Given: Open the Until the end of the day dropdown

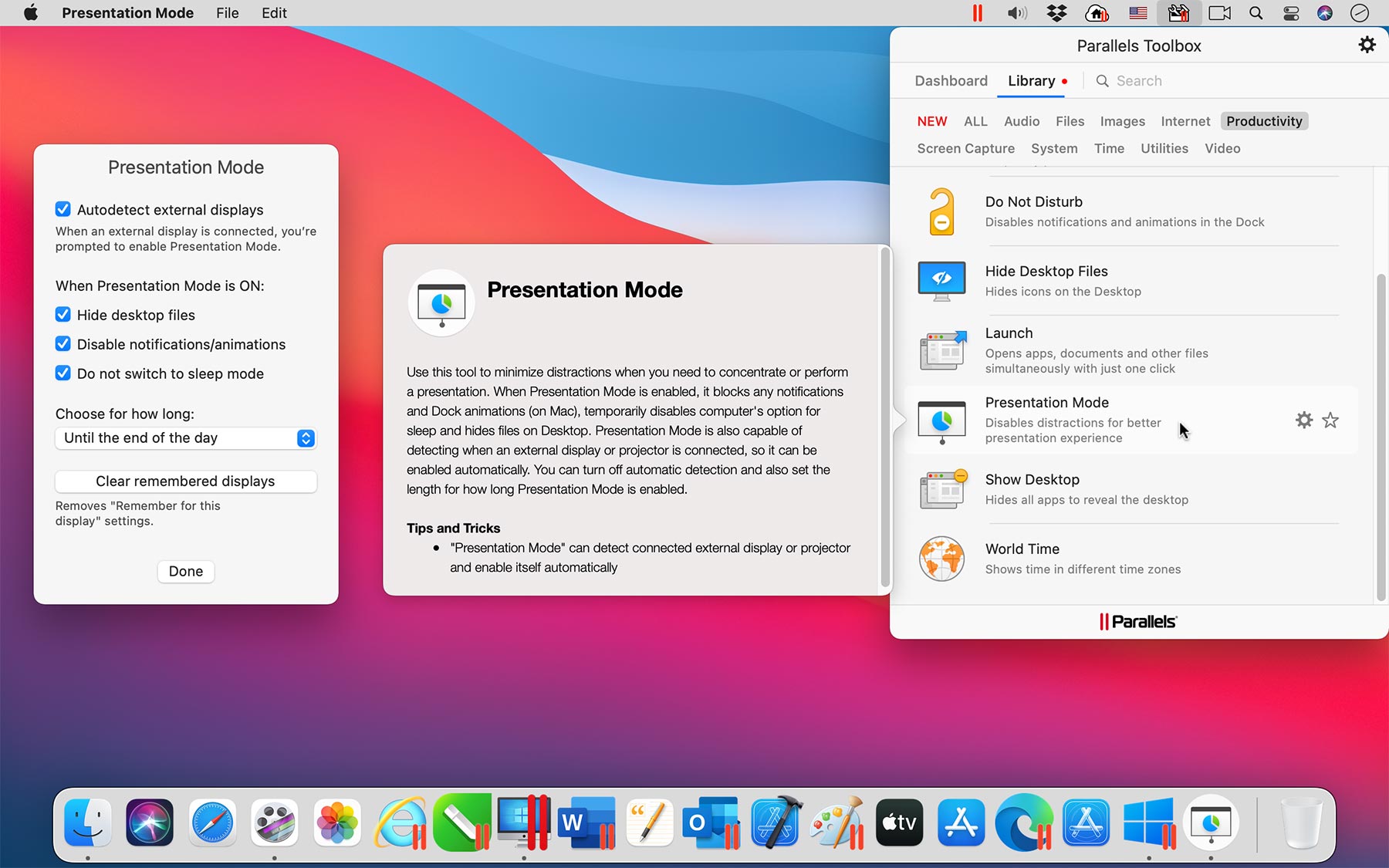Looking at the screenshot, I should pos(185,437).
